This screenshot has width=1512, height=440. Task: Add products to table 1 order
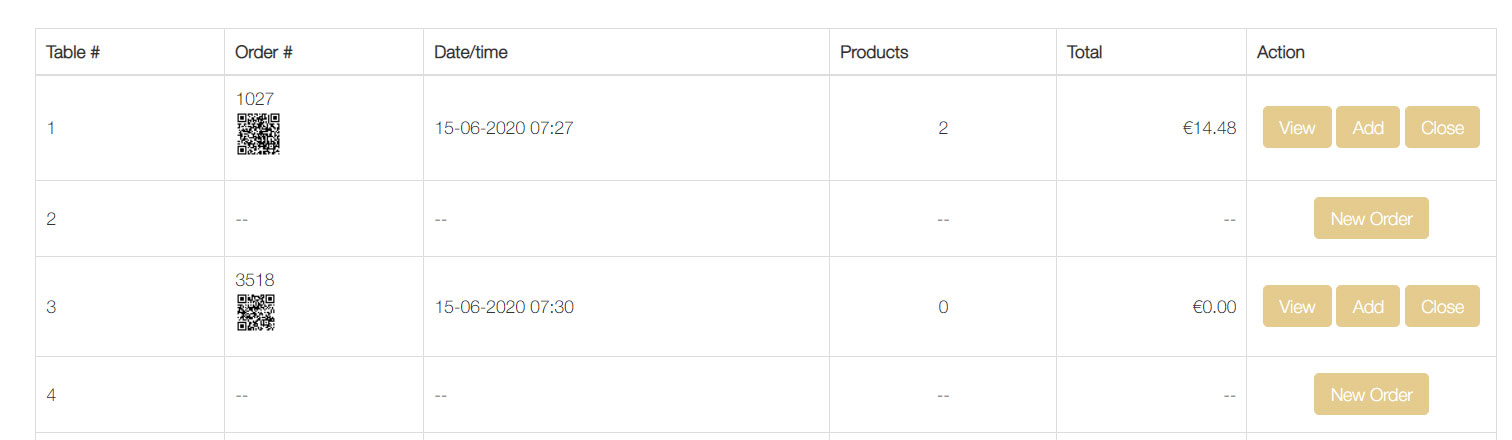(x=1368, y=127)
